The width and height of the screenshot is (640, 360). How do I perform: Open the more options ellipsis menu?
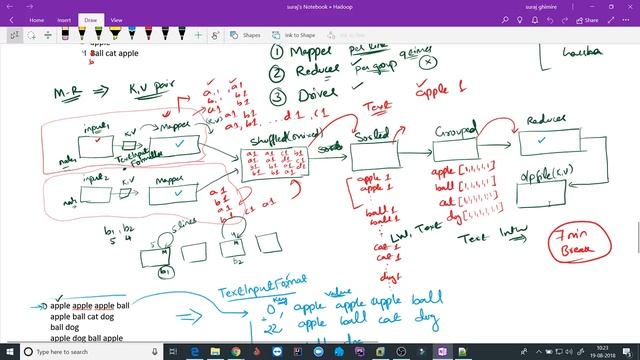(626, 20)
